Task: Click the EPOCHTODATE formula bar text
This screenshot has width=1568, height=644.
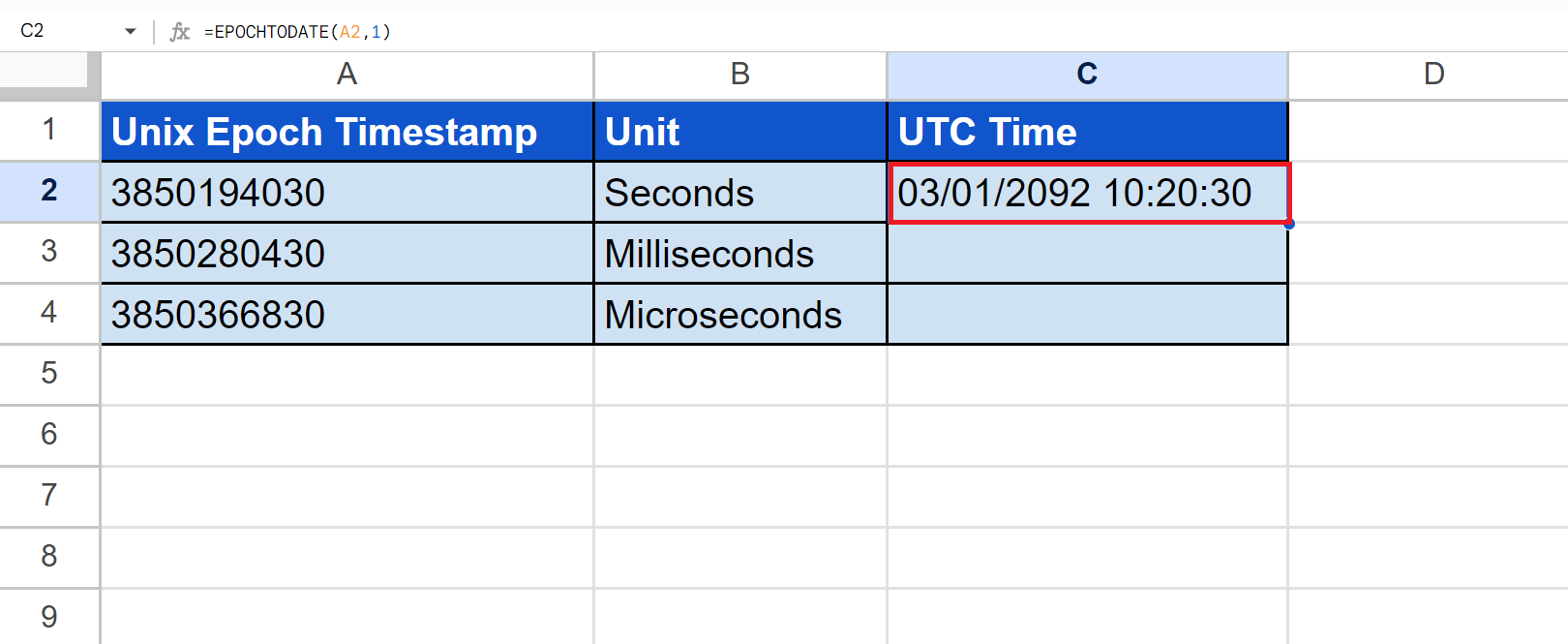Action: pyautogui.click(x=297, y=32)
